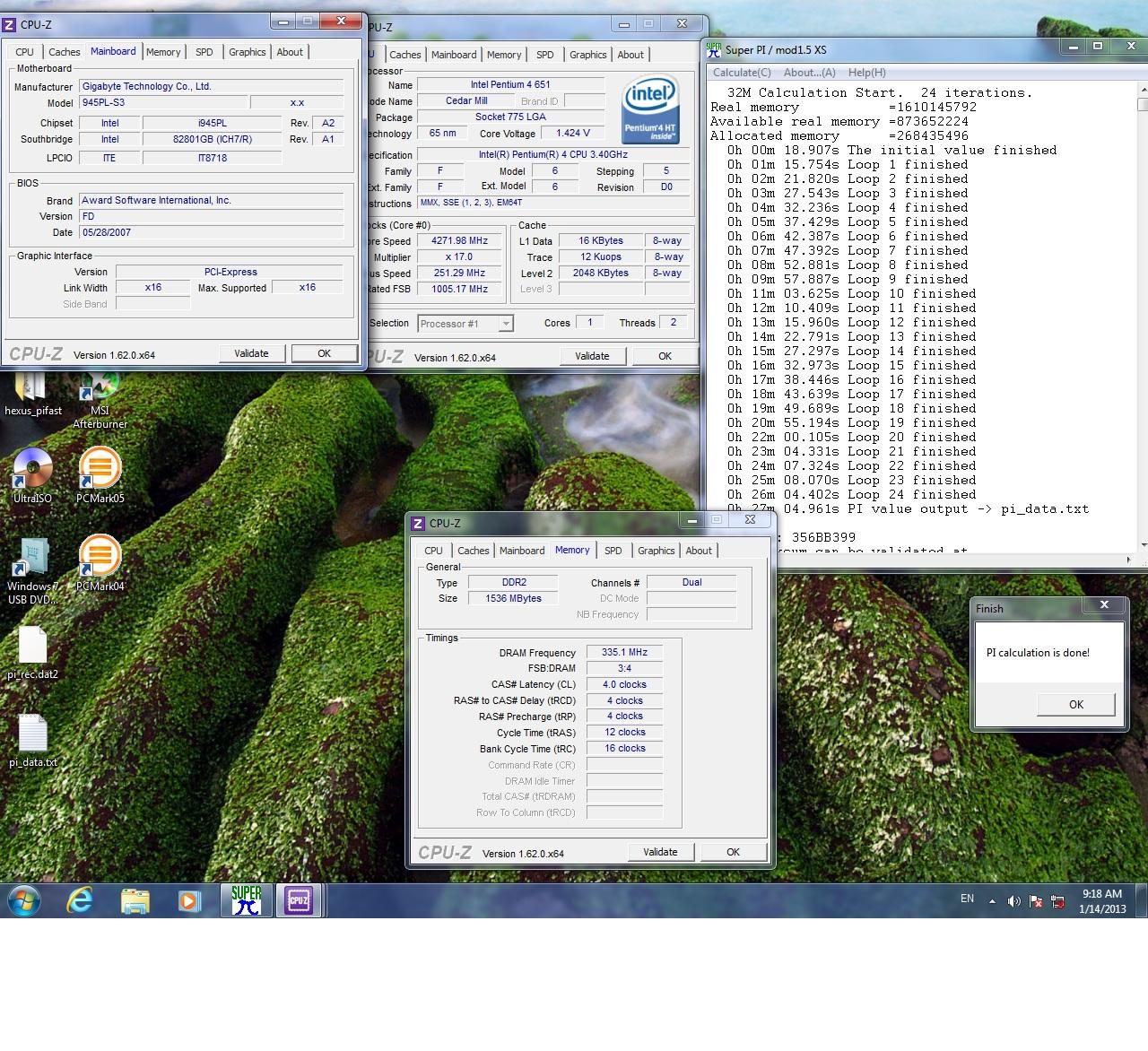The width and height of the screenshot is (1148, 1051).
Task: Select Graphics tab in Mainboard window
Action: pos(248,52)
